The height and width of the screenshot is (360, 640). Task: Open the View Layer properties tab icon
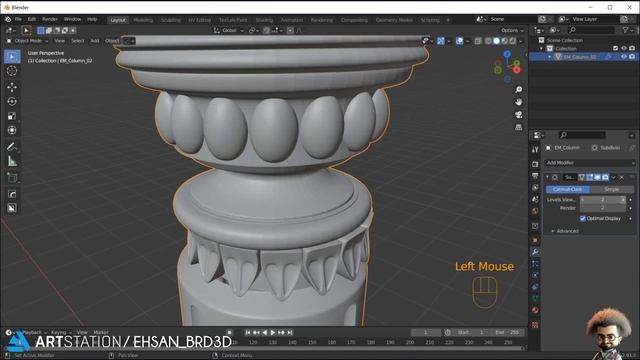point(535,187)
